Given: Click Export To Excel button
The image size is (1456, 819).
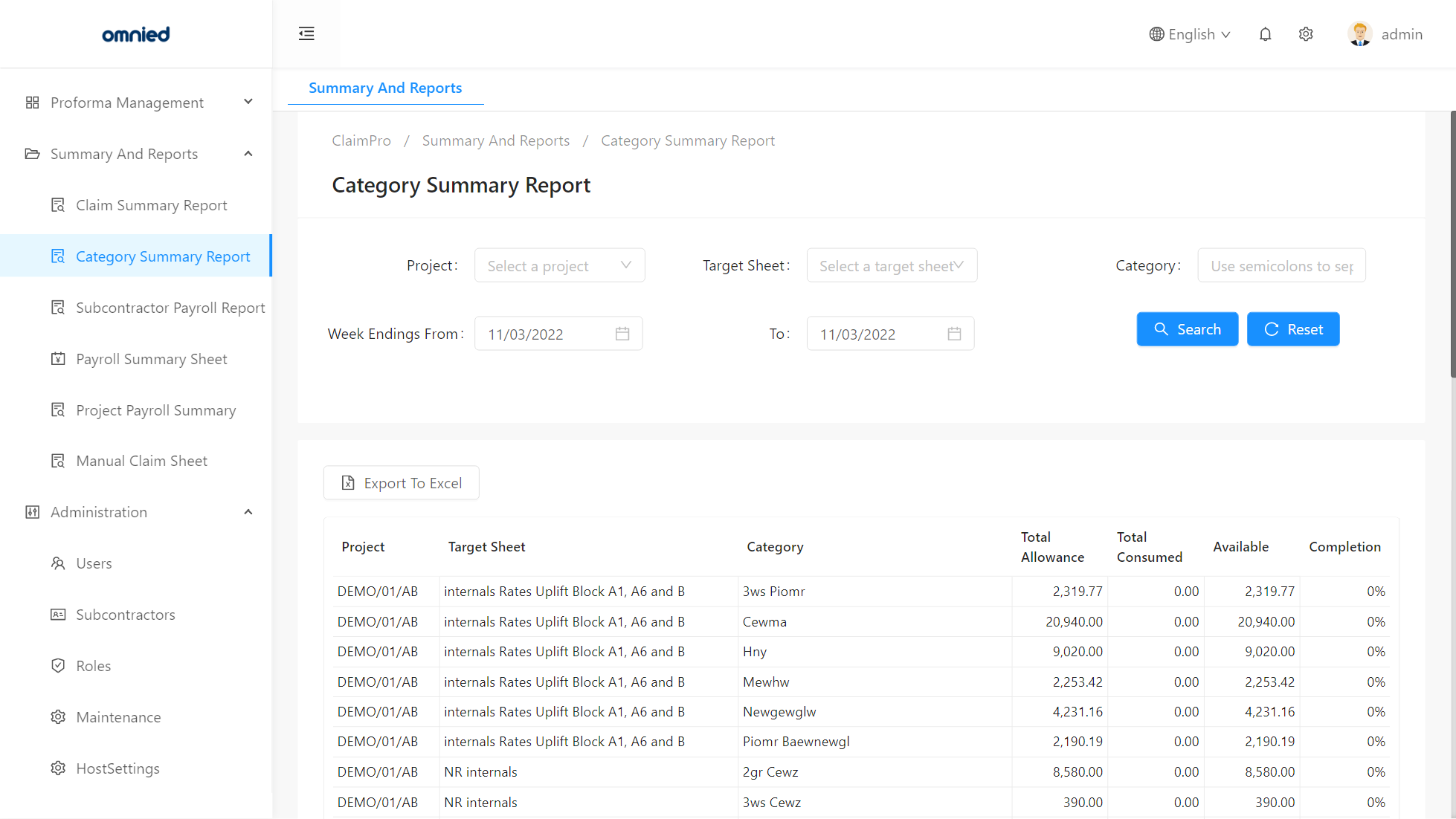Looking at the screenshot, I should (402, 483).
